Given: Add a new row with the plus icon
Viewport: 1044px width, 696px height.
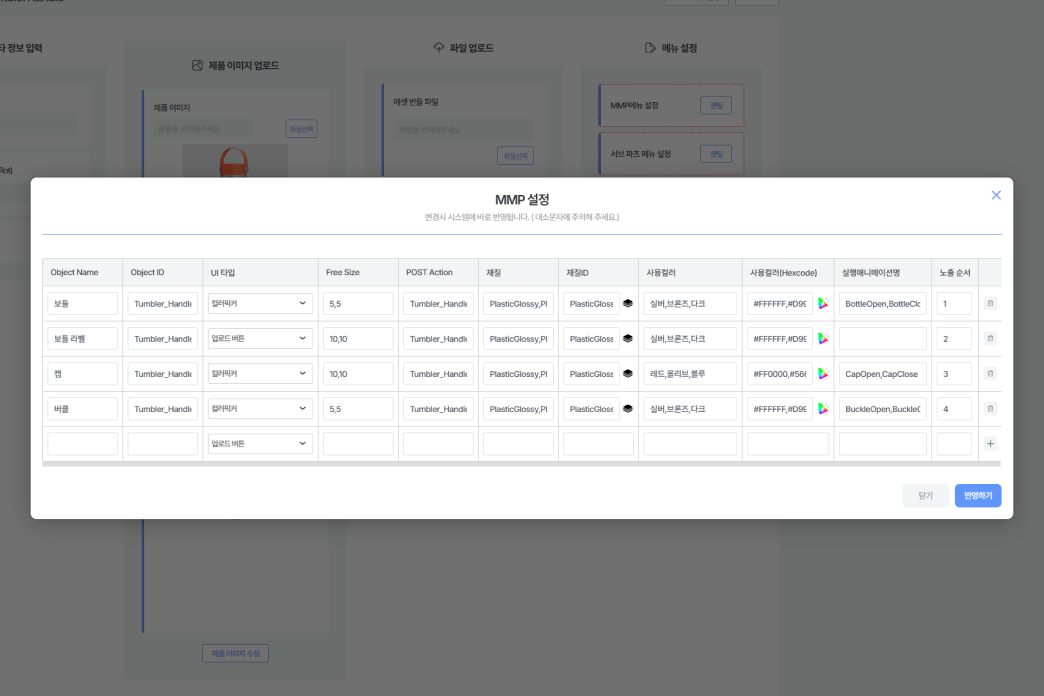Looking at the screenshot, I should coord(990,444).
